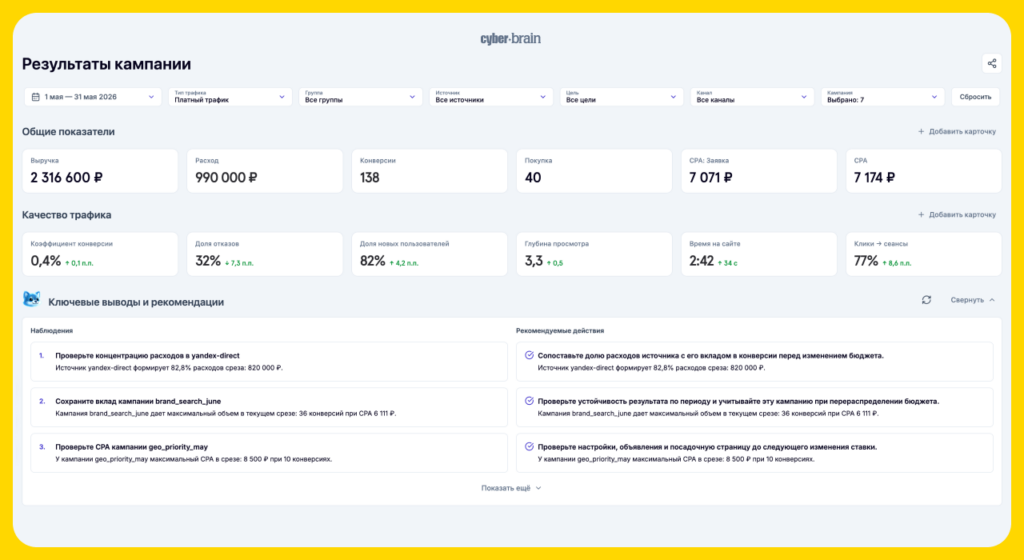1024x560 pixels.
Task: Open the Цель filter dropdown
Action: tap(622, 97)
